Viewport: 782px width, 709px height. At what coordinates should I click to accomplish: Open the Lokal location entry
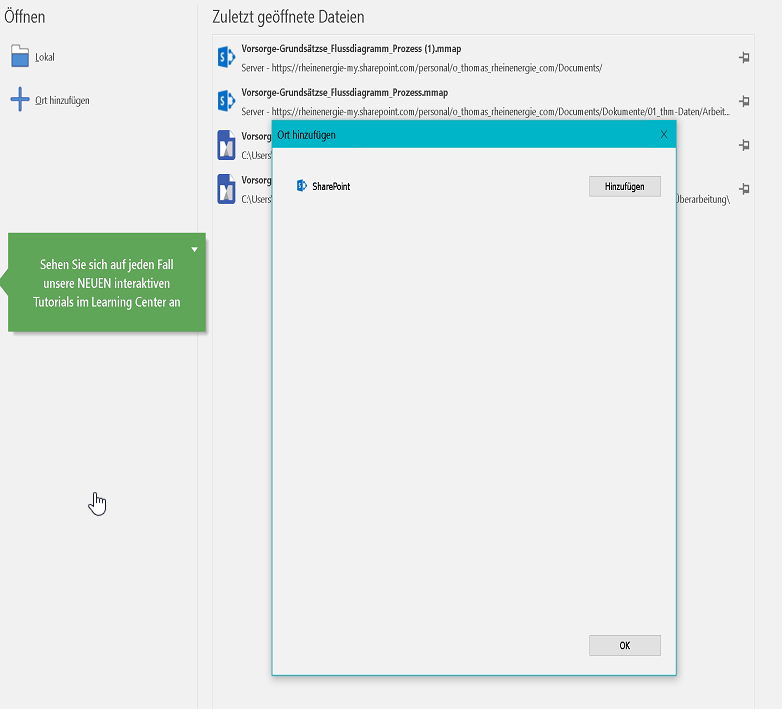45,57
